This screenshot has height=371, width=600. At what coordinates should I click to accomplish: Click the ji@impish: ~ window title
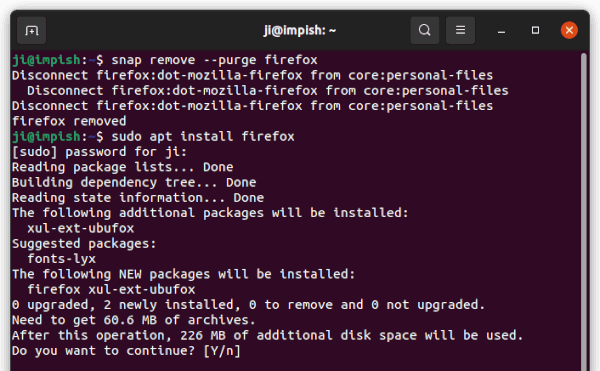(300, 30)
